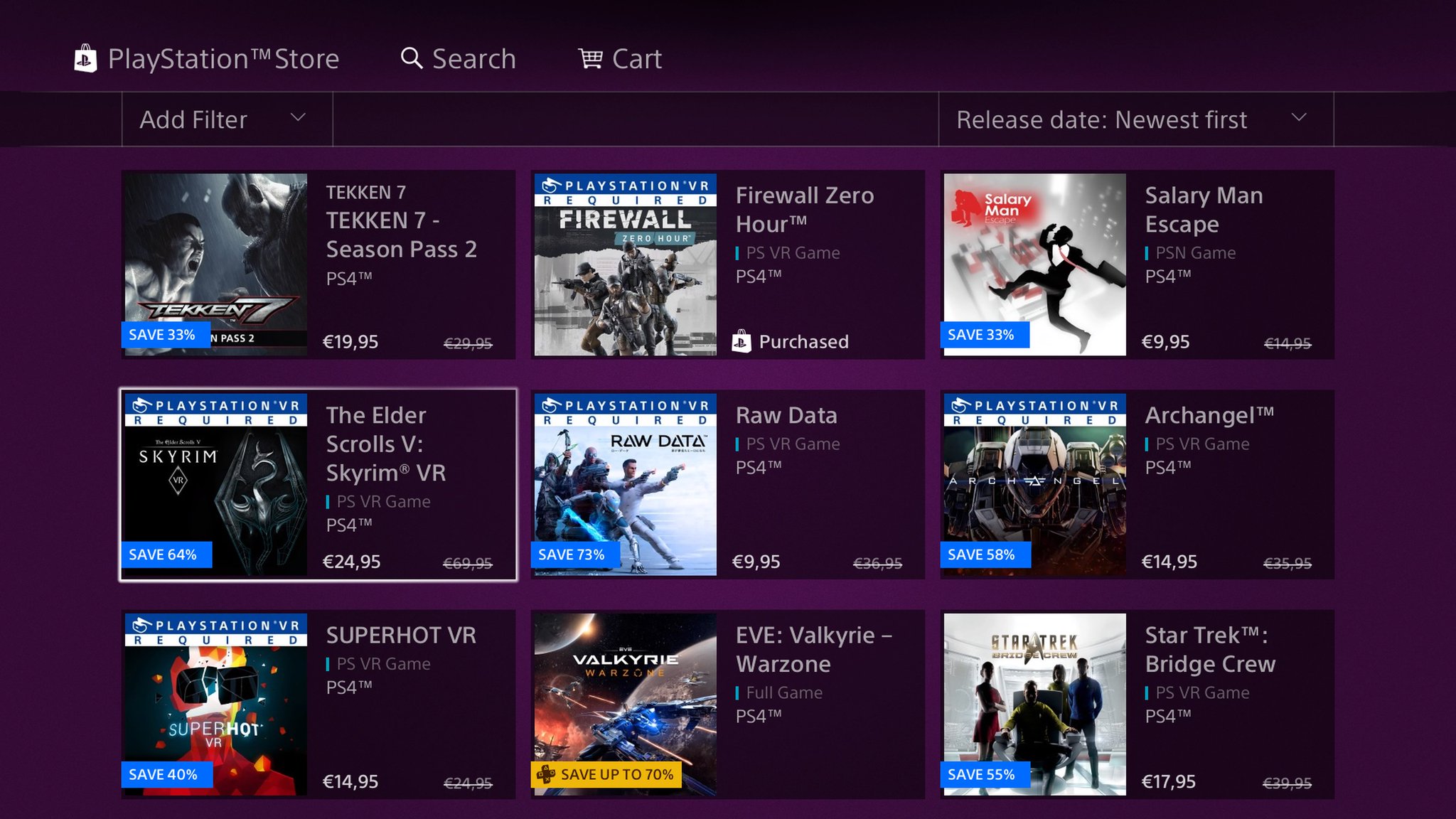Click the Purchased bag icon on Firewall
Screen dimensions: 1456x819
(x=742, y=341)
